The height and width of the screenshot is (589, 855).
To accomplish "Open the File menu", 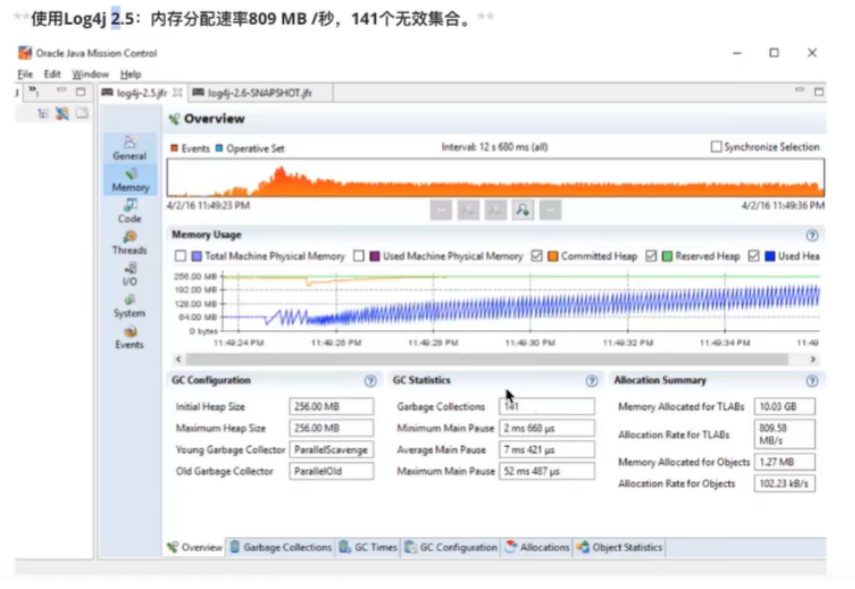I will coord(25,74).
